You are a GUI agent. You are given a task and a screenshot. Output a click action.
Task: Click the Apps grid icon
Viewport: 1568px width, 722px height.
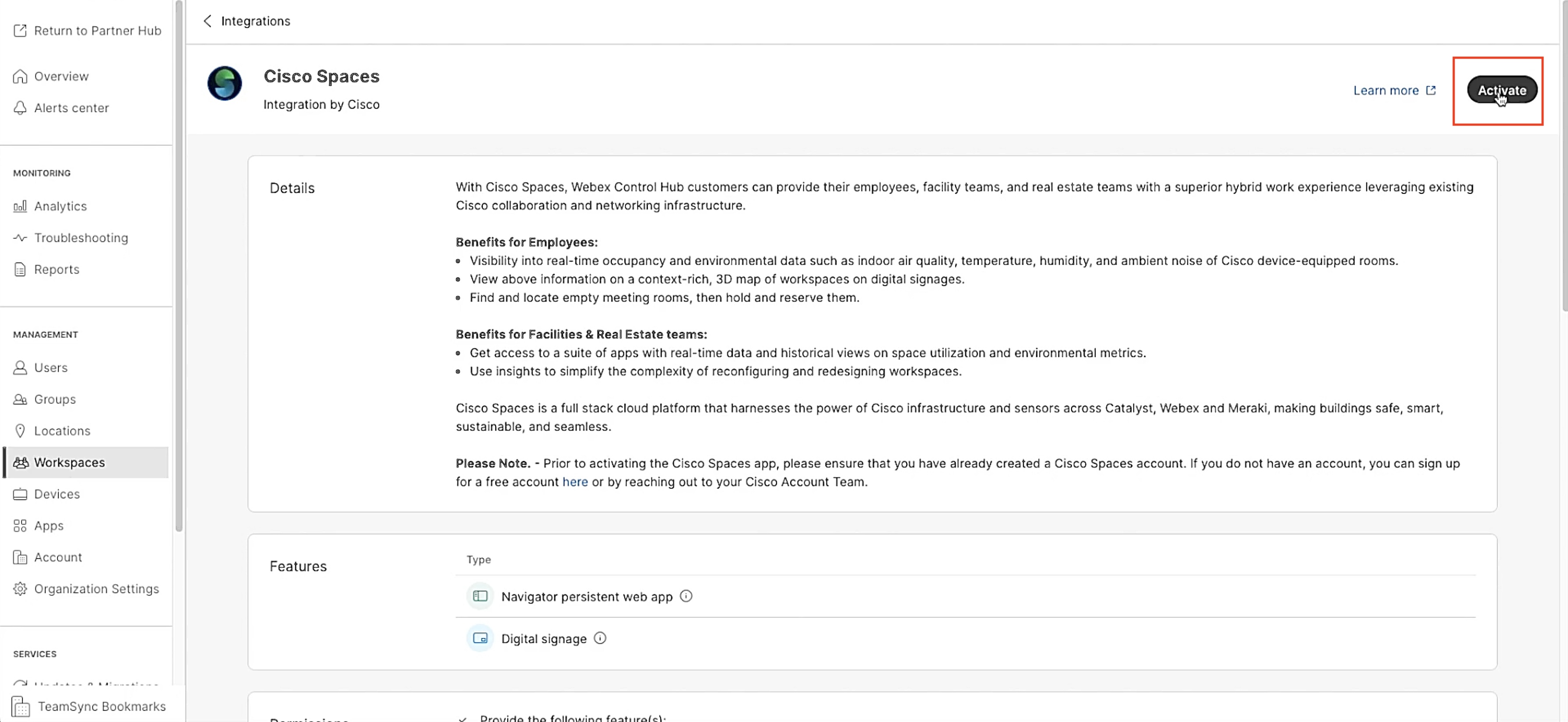(x=20, y=526)
